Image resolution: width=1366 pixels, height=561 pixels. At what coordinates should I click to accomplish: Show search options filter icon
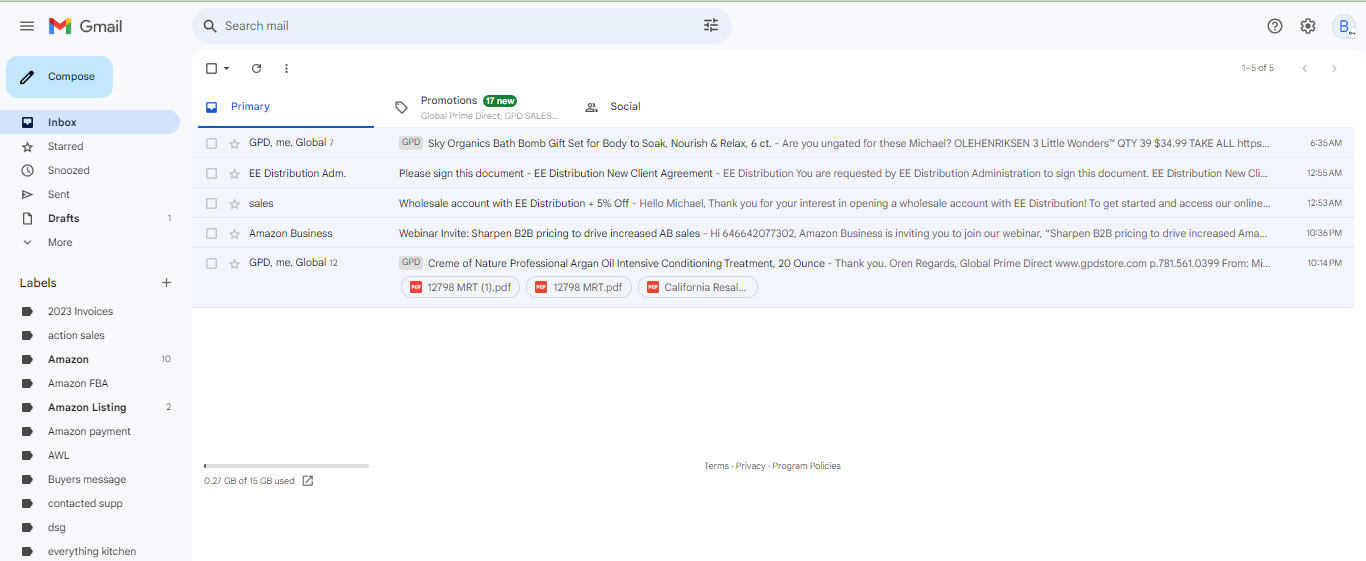click(x=711, y=26)
